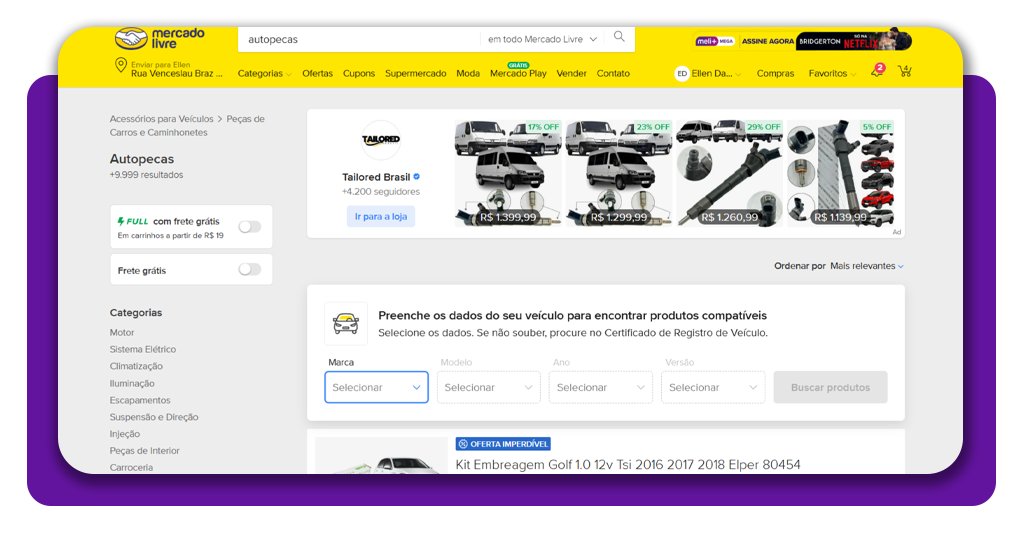Viewport: 1024px width, 536px height.
Task: Open Compras in the navigation
Action: (775, 74)
